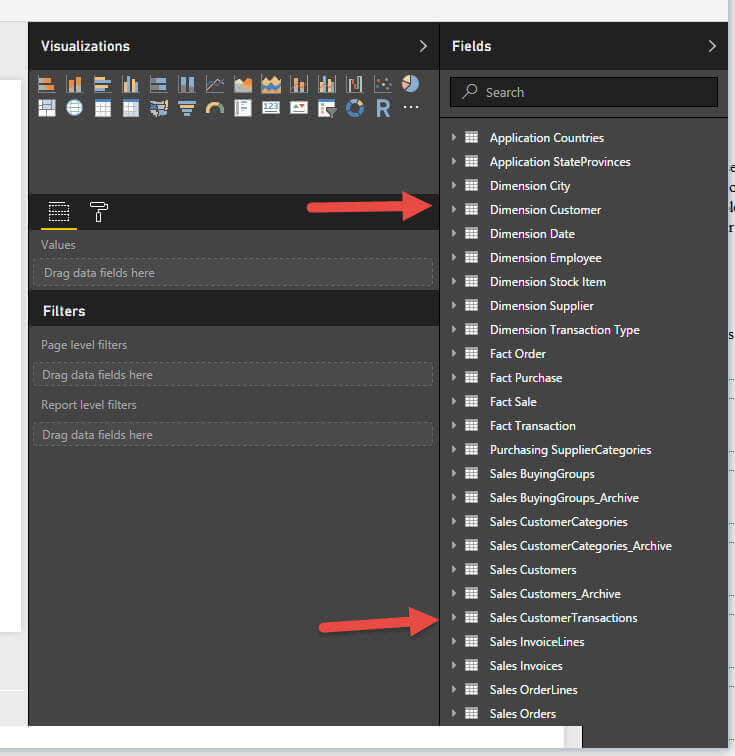This screenshot has width=735, height=756.
Task: Click the Page level filters drop area
Action: (232, 375)
